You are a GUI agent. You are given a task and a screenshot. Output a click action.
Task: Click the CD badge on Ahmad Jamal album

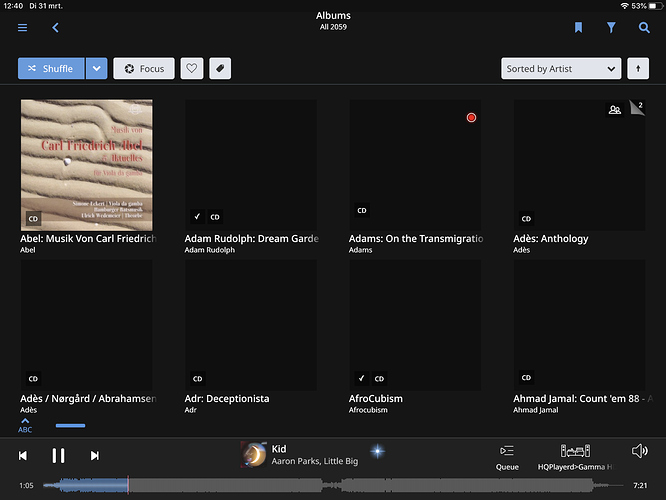tap(526, 377)
